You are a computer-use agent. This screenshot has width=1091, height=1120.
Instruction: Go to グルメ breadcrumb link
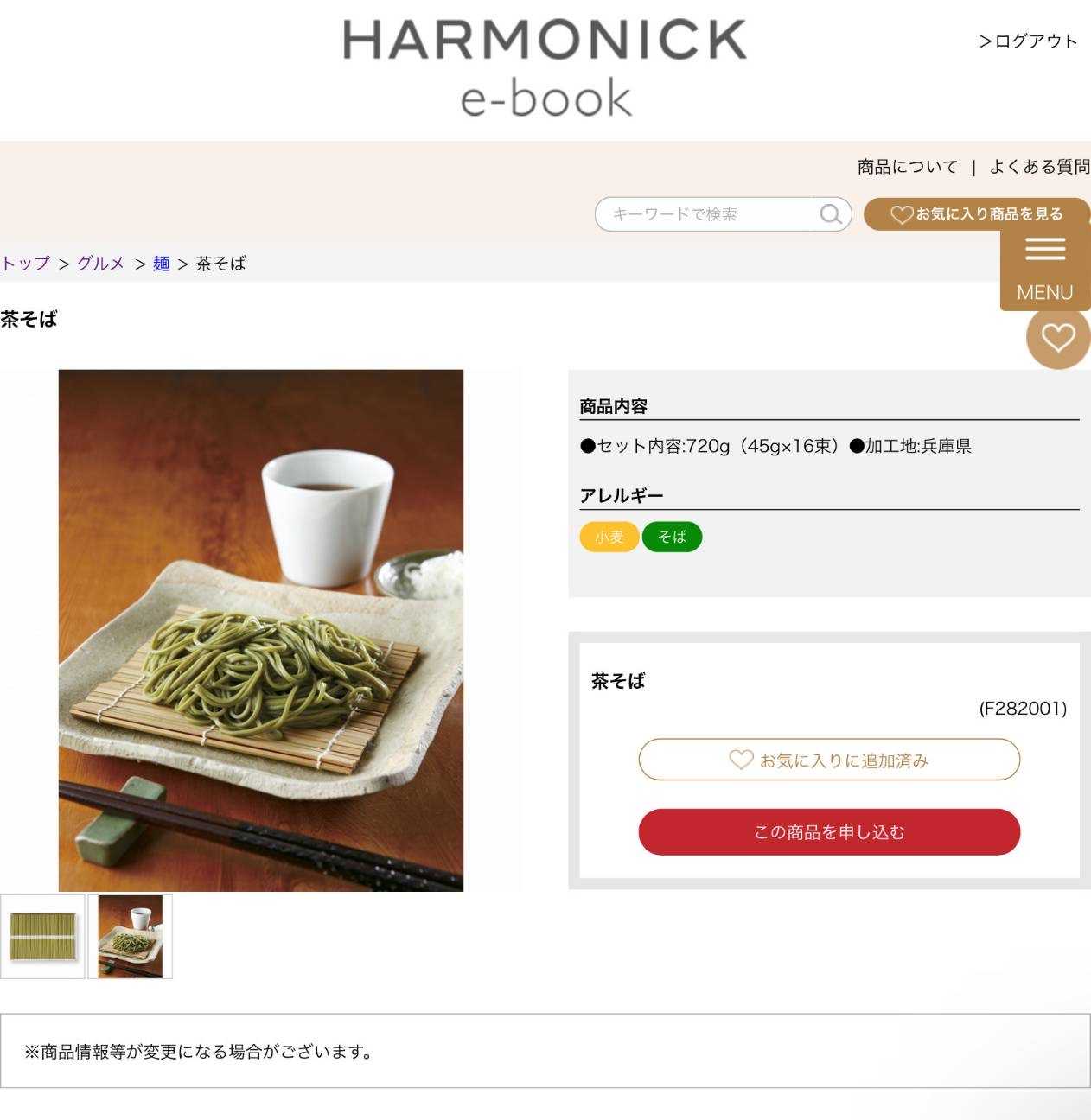tap(101, 263)
